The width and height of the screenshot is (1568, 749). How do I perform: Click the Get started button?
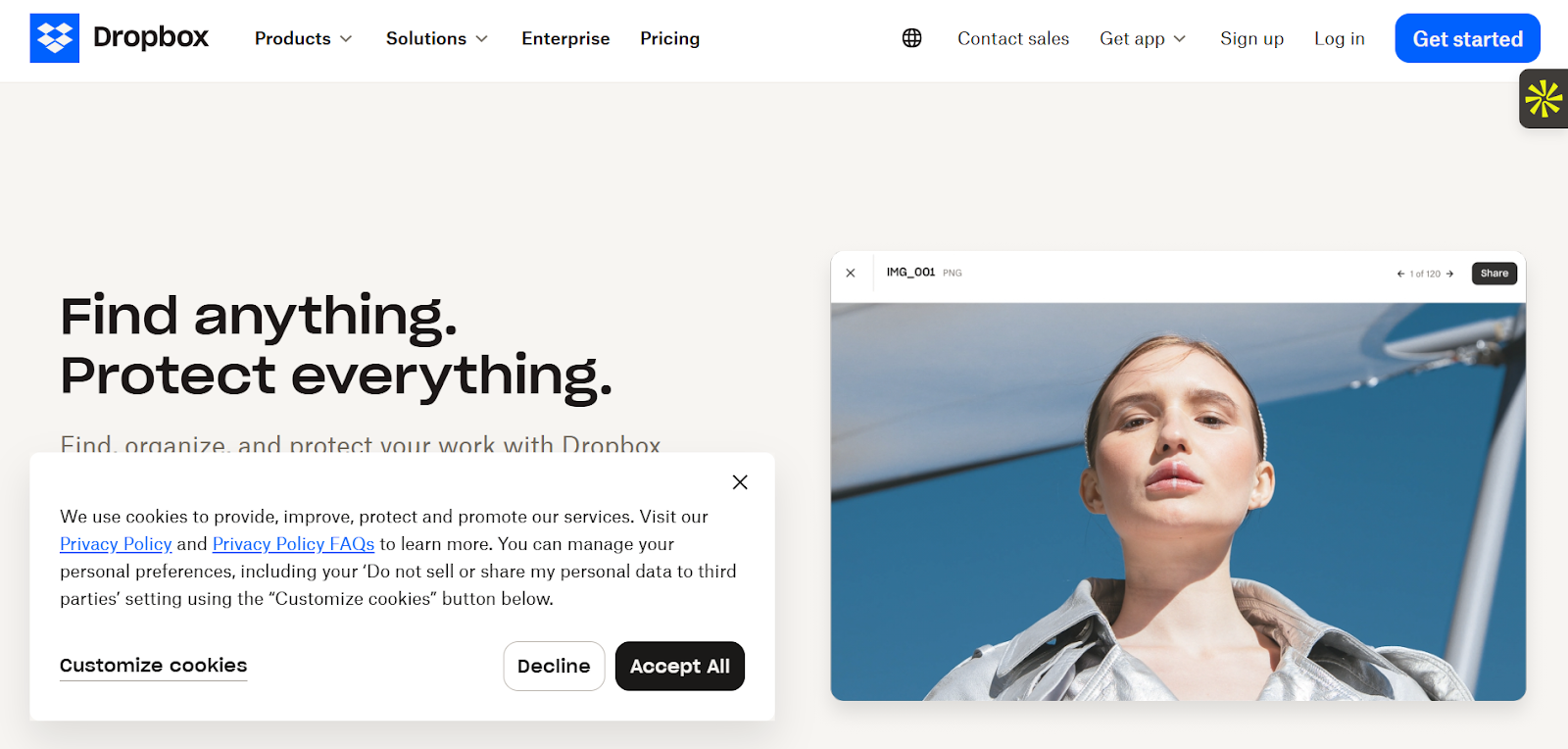click(1467, 38)
